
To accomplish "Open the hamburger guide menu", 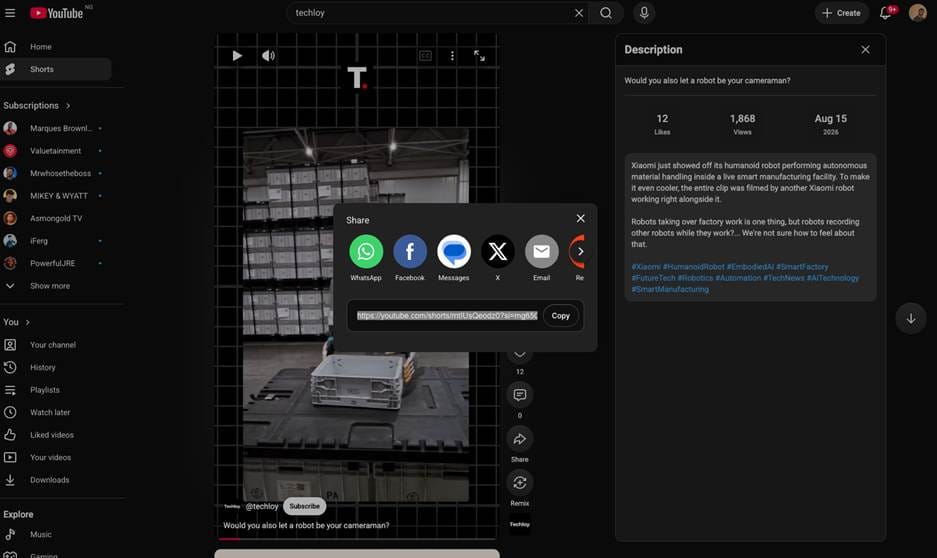I will [x=10, y=13].
